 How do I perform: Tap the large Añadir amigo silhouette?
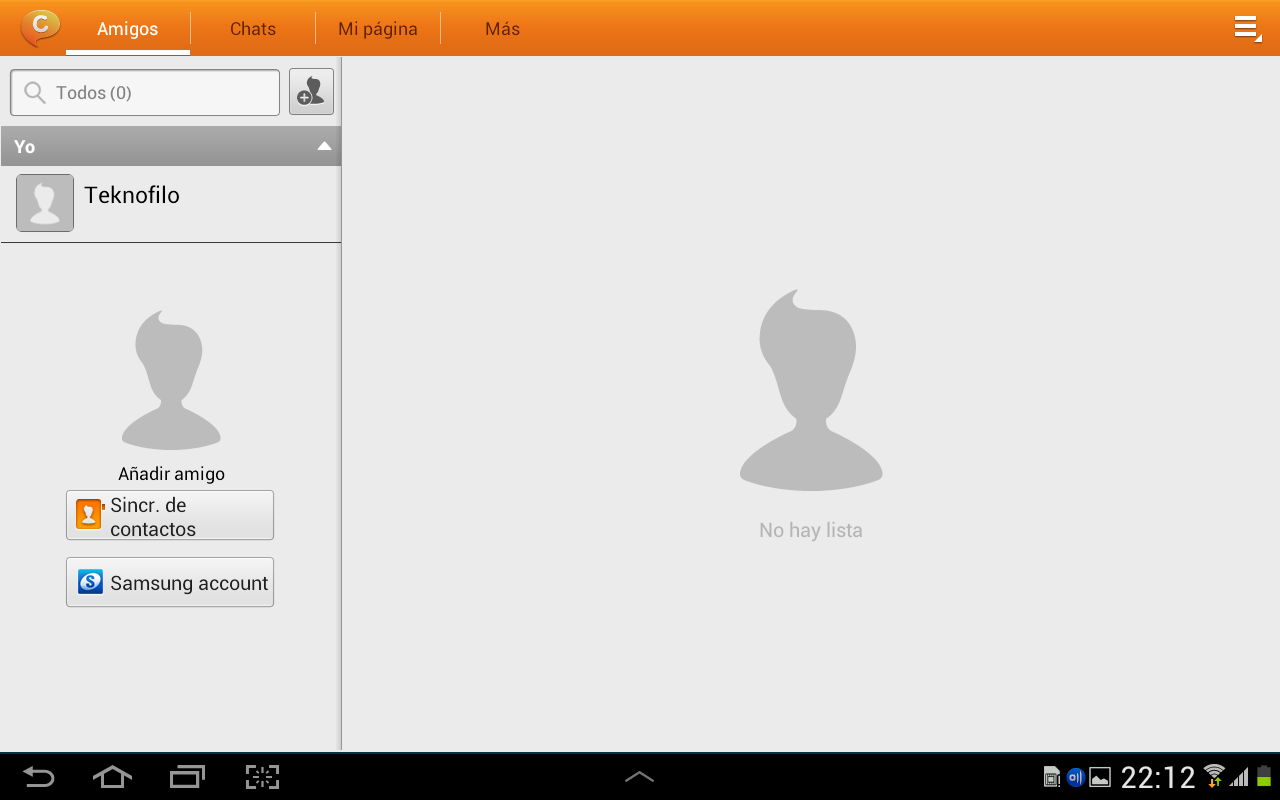171,380
